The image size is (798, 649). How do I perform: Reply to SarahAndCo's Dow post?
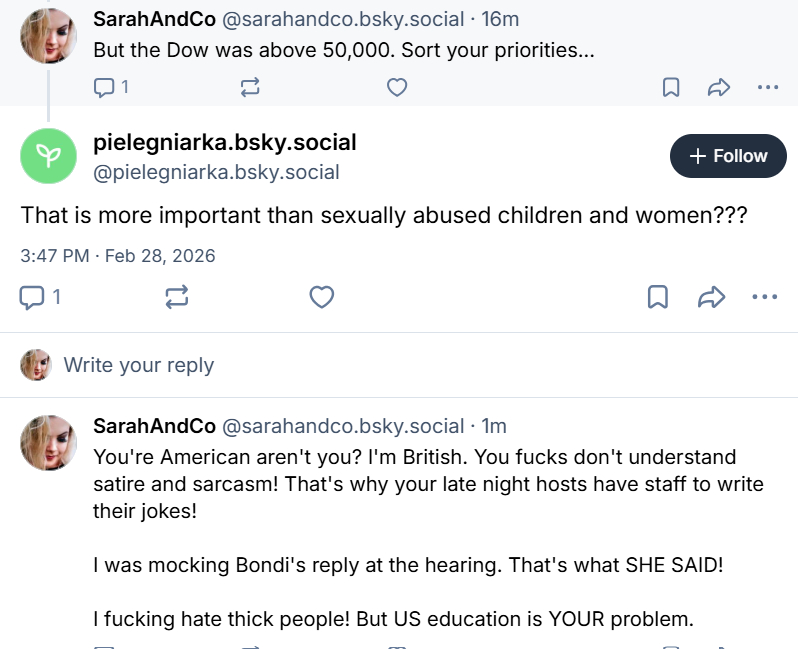pos(105,88)
